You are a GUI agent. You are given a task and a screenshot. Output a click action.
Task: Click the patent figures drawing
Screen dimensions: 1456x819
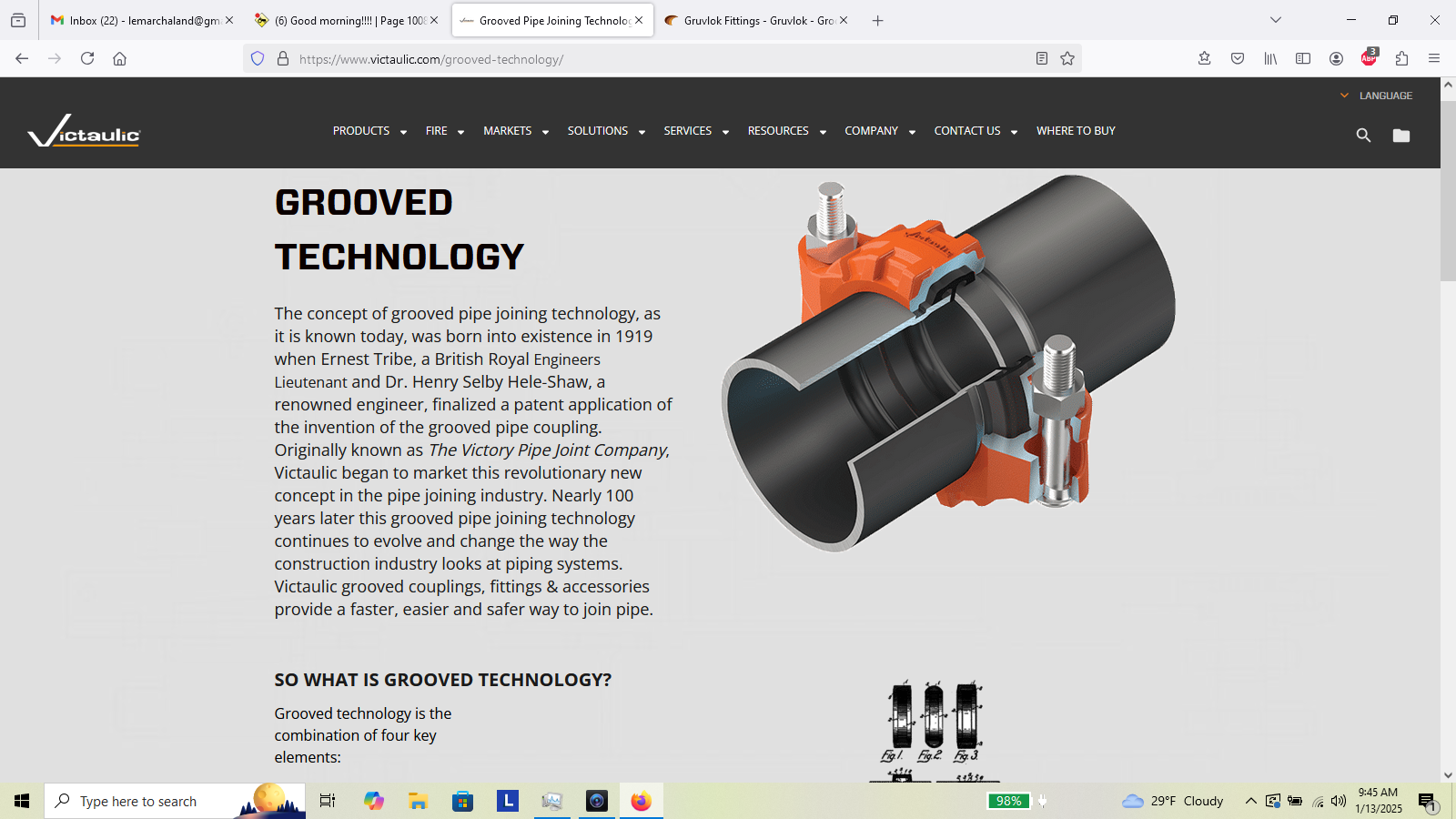point(934,731)
